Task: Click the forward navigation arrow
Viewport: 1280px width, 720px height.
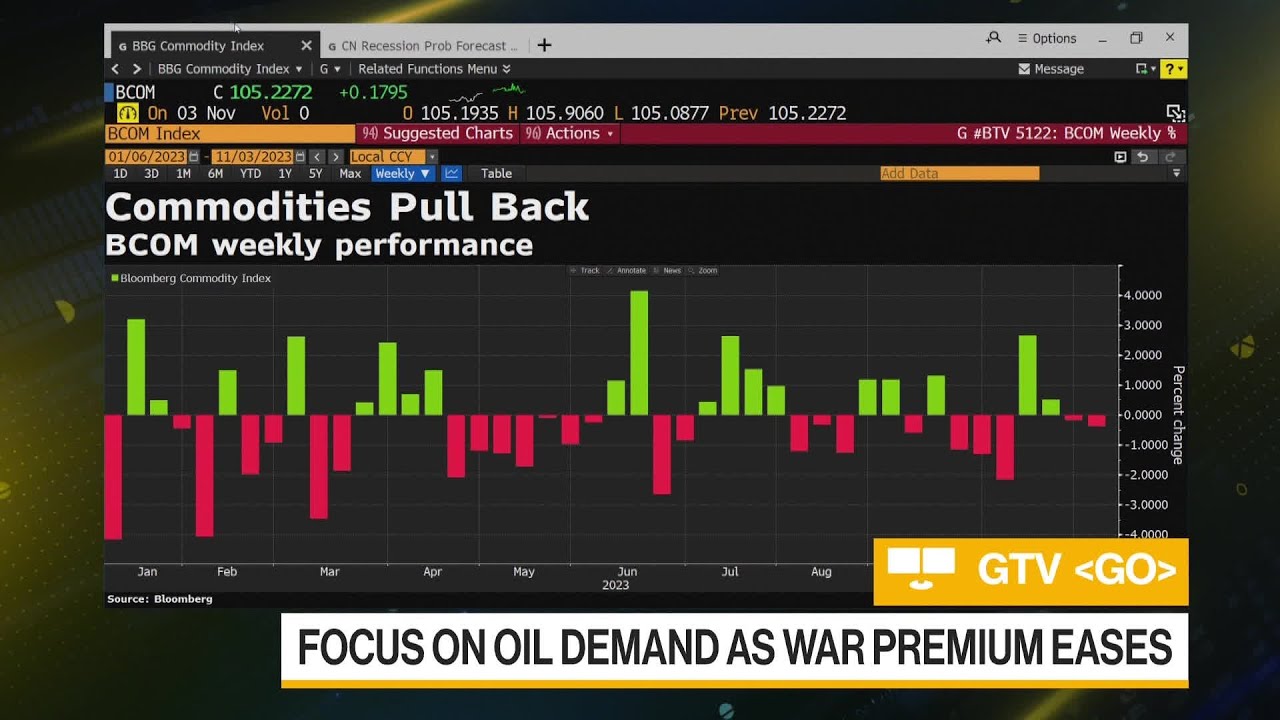Action: [x=137, y=69]
